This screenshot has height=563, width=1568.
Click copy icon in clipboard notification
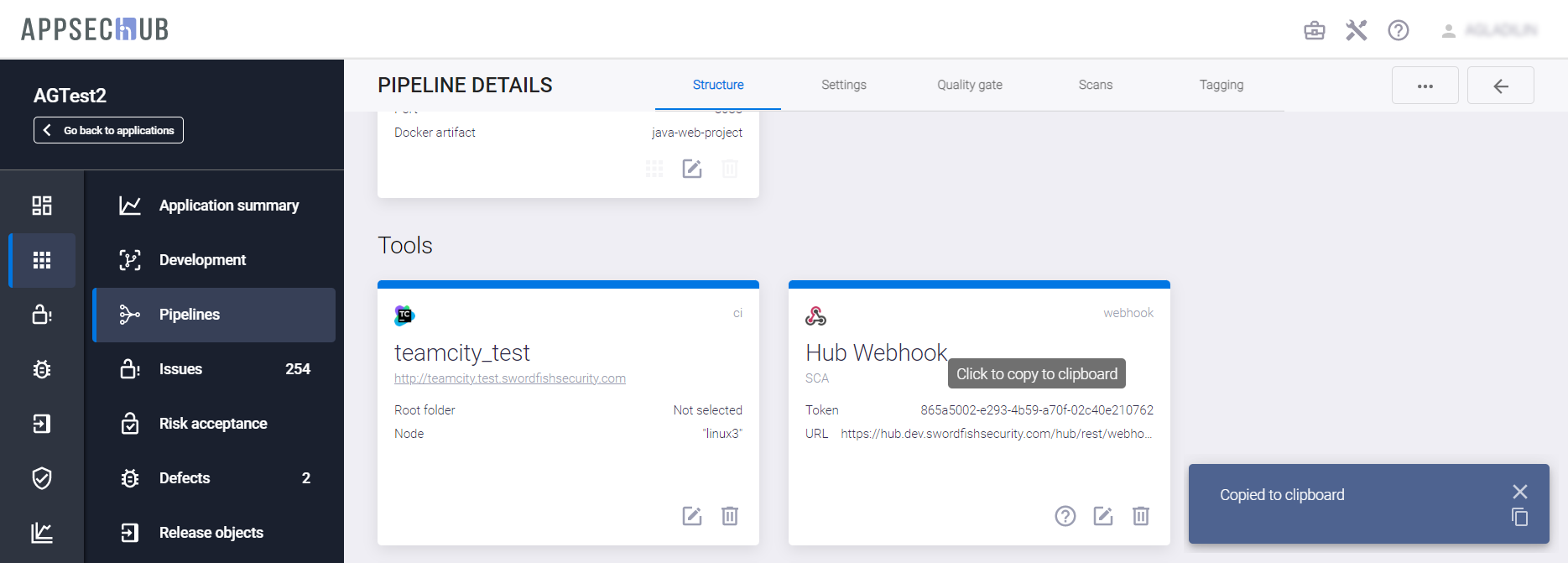tap(1519, 517)
